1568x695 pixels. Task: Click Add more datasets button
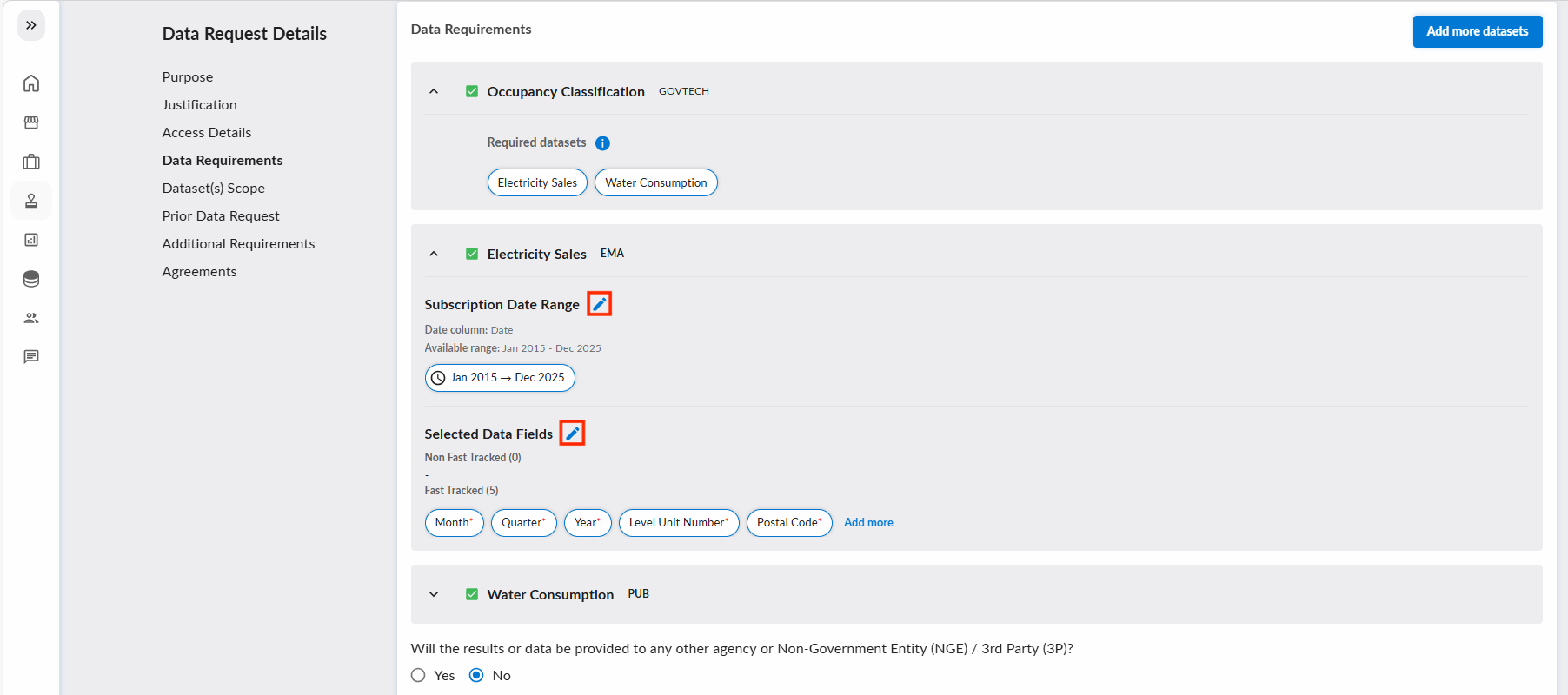(x=1478, y=31)
